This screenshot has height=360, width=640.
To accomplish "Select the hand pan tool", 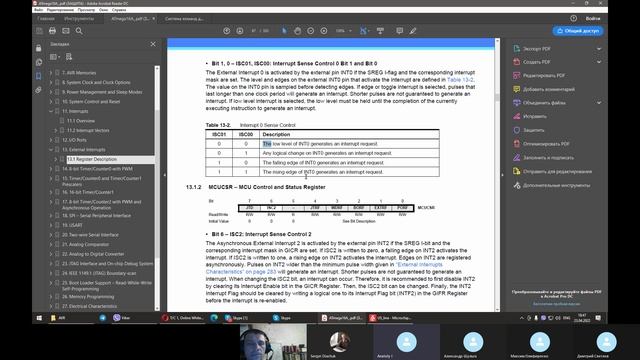I will (x=298, y=31).
